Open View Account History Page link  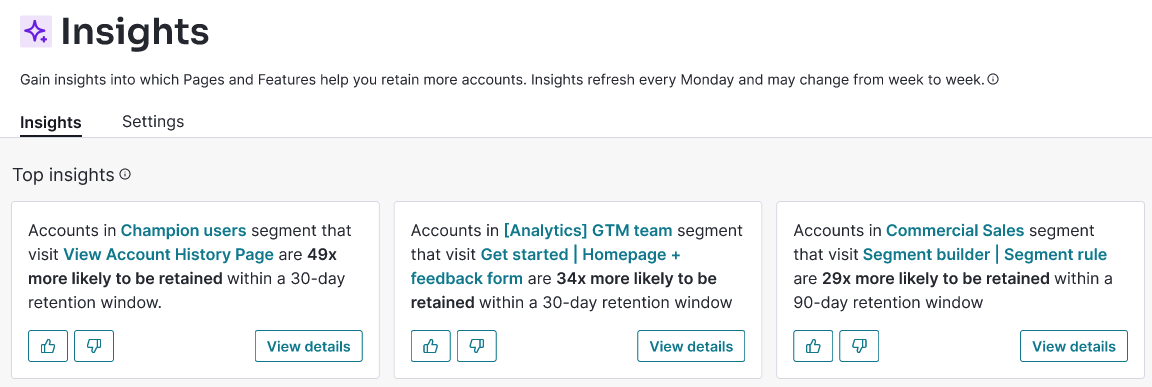click(168, 255)
